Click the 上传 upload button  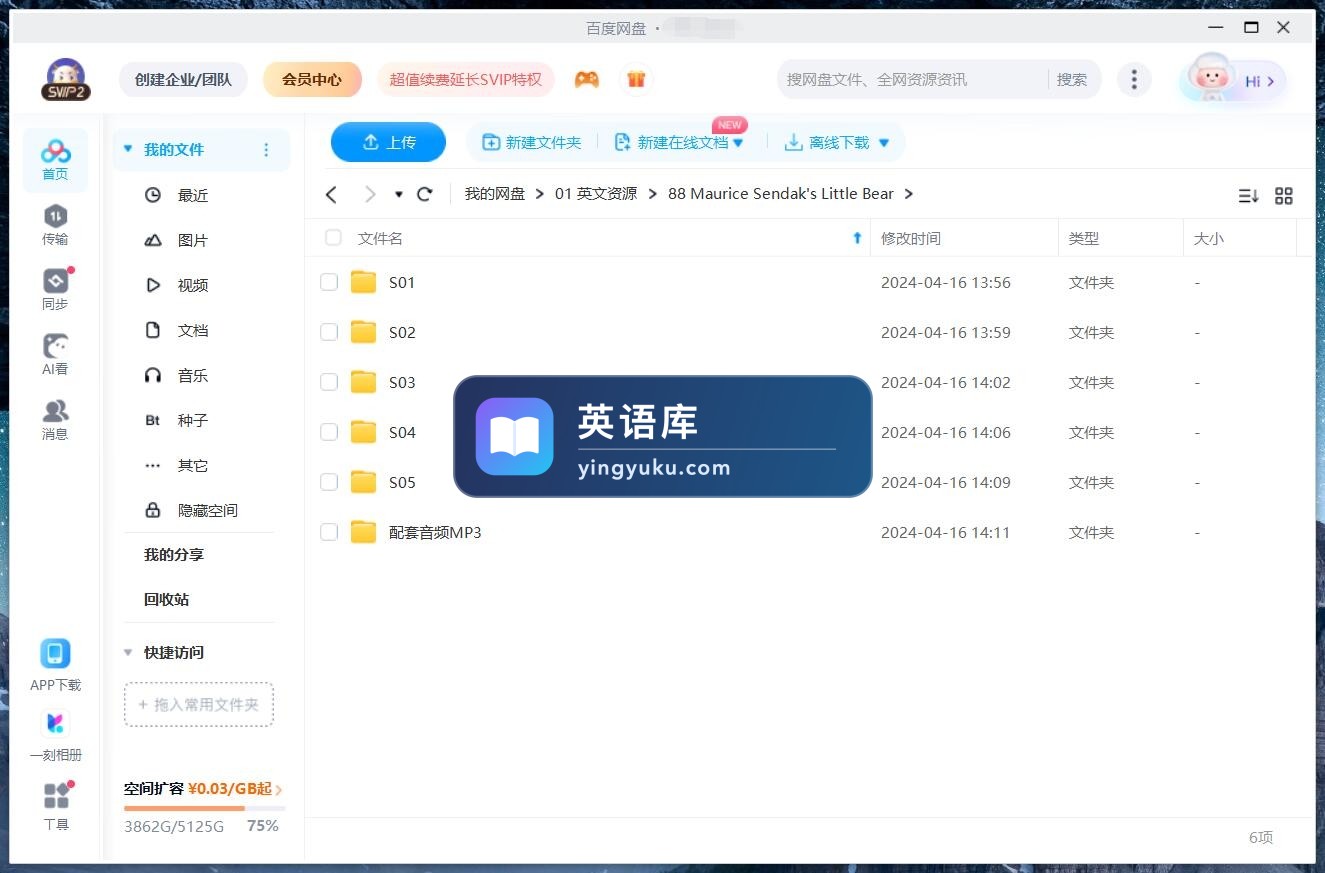(x=388, y=142)
